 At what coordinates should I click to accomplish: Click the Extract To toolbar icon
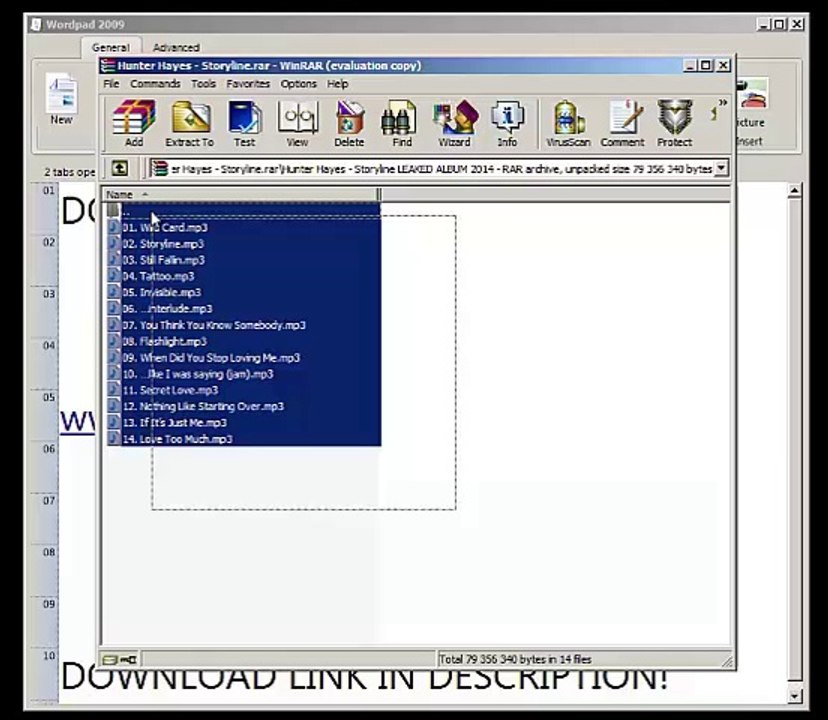pyautogui.click(x=190, y=117)
